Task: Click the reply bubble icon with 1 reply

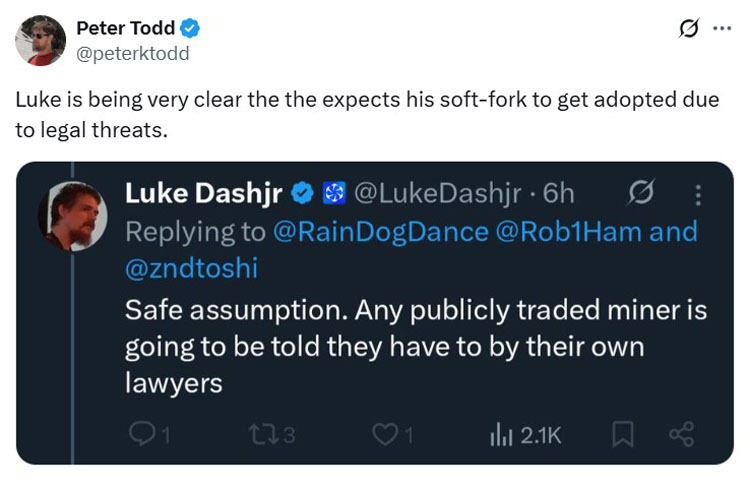Action: click(x=143, y=434)
